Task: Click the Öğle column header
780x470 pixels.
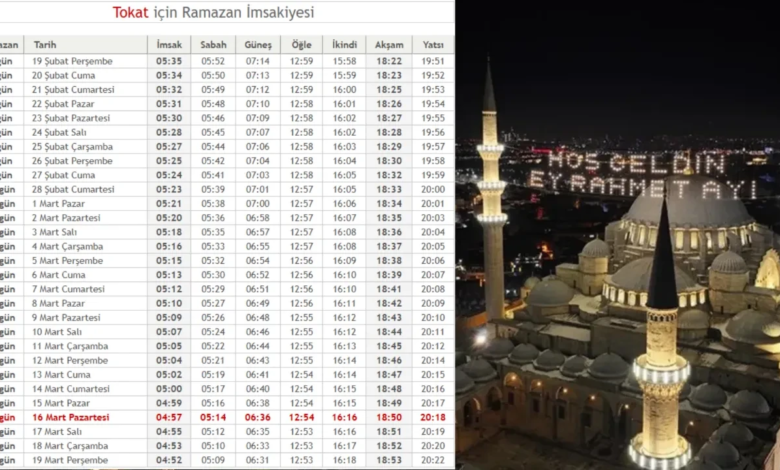Action: pos(301,45)
